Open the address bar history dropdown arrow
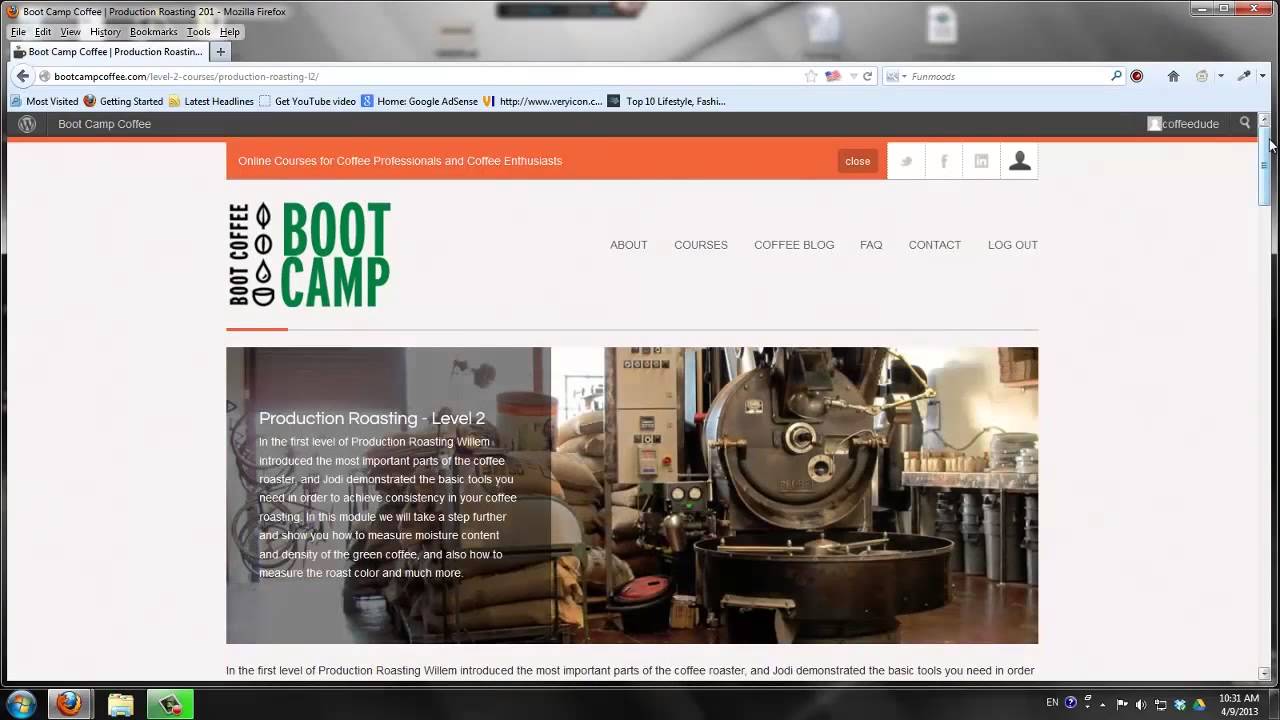 click(853, 76)
